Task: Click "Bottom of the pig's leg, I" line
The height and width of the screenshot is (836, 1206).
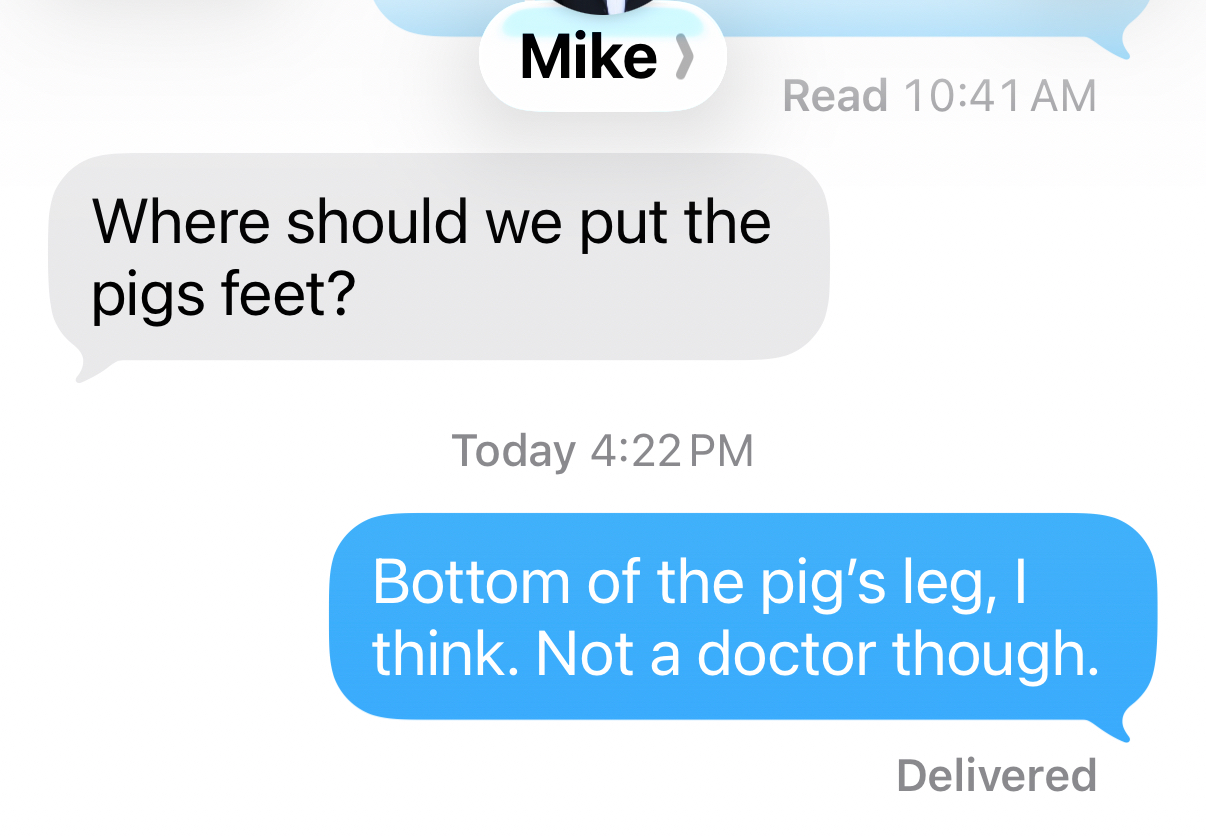Action: tap(700, 581)
